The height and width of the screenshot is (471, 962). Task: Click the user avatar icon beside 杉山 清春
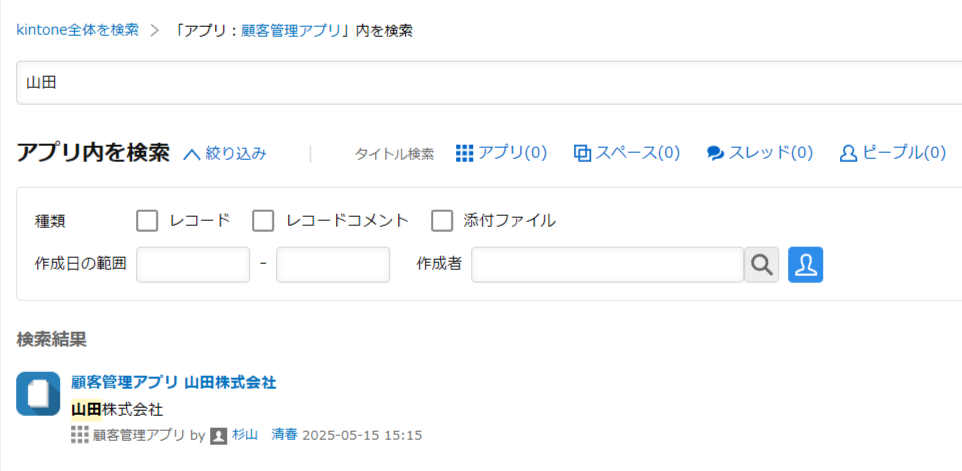[219, 435]
